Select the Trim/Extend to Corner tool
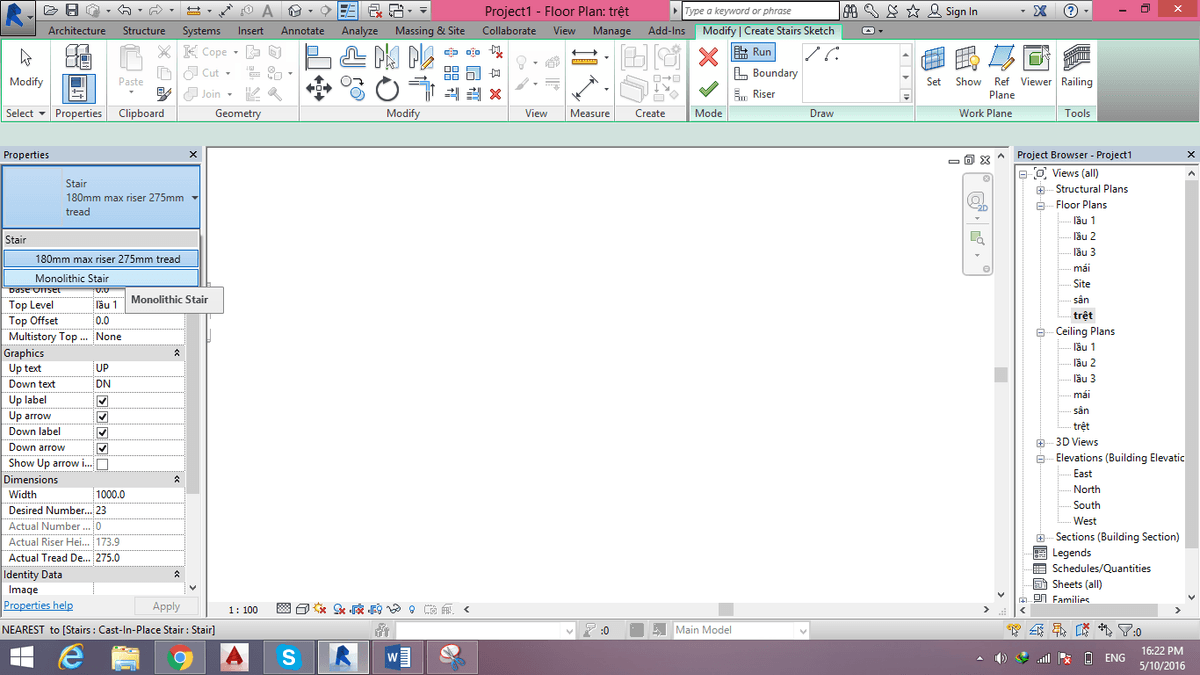 [421, 89]
